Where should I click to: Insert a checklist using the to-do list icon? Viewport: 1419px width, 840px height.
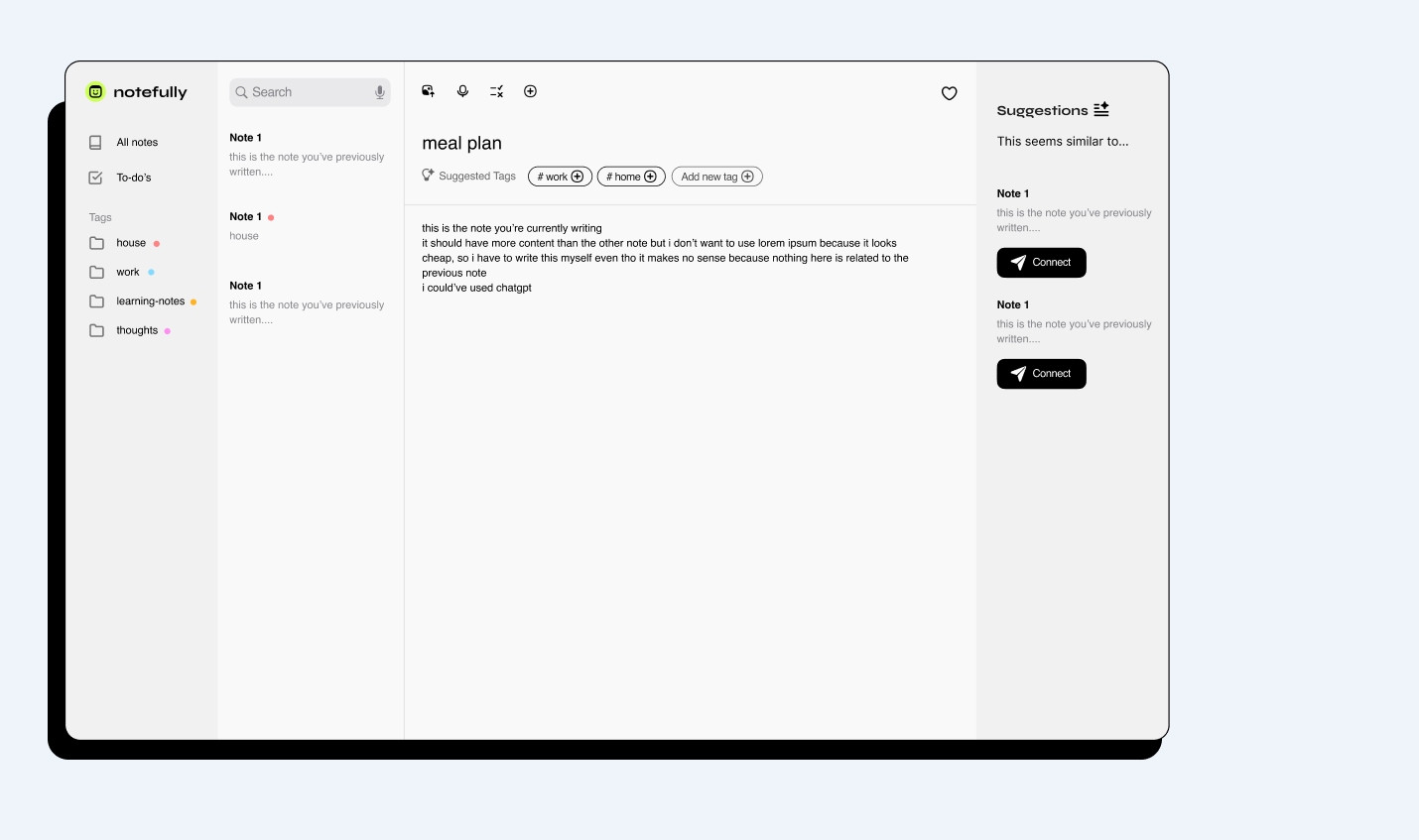(496, 91)
